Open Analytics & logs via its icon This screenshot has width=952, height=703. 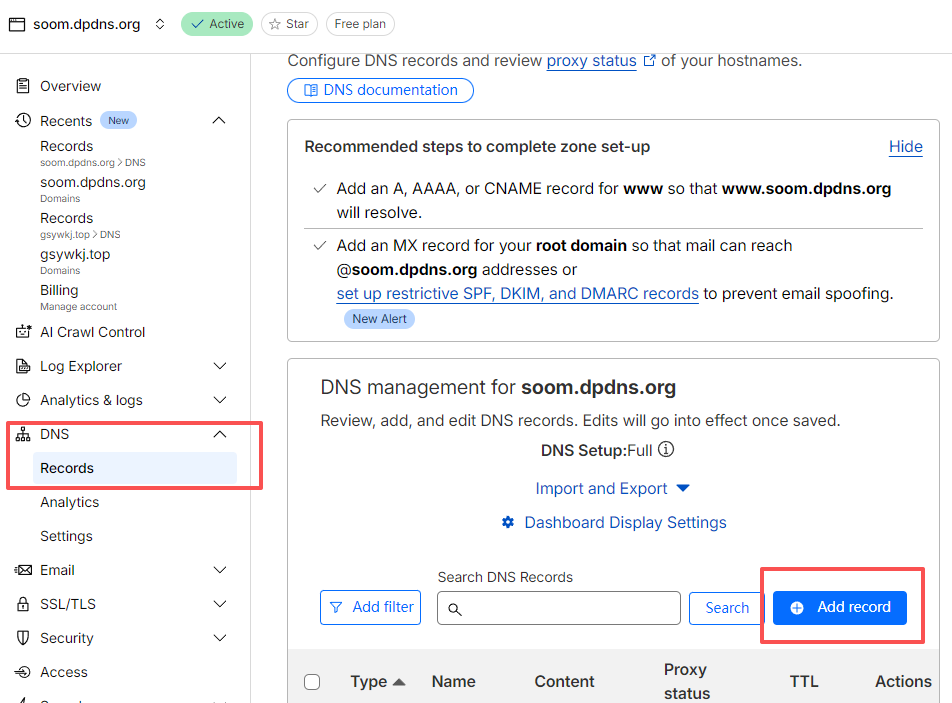point(23,400)
